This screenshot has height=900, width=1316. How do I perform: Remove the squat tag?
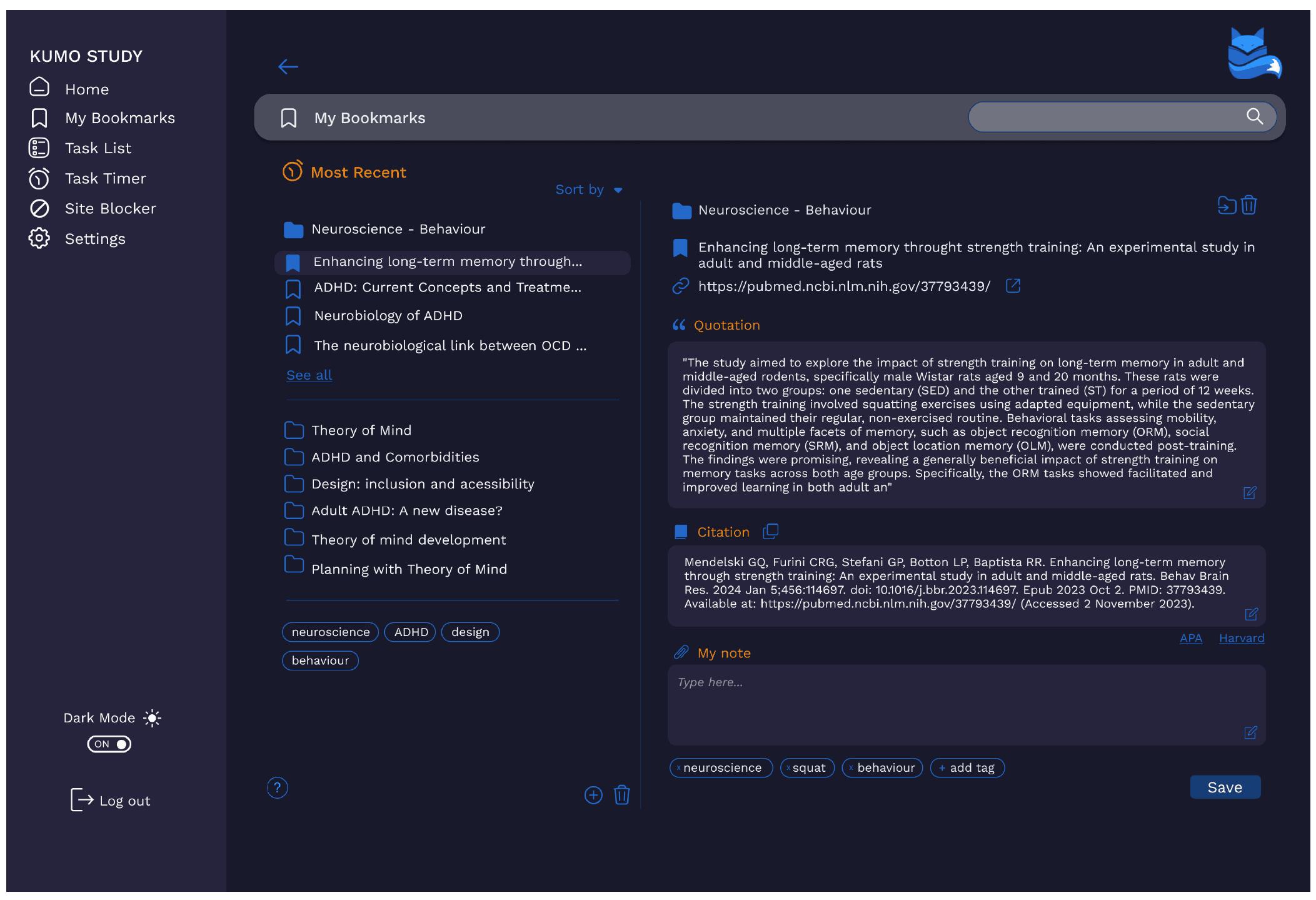[788, 768]
